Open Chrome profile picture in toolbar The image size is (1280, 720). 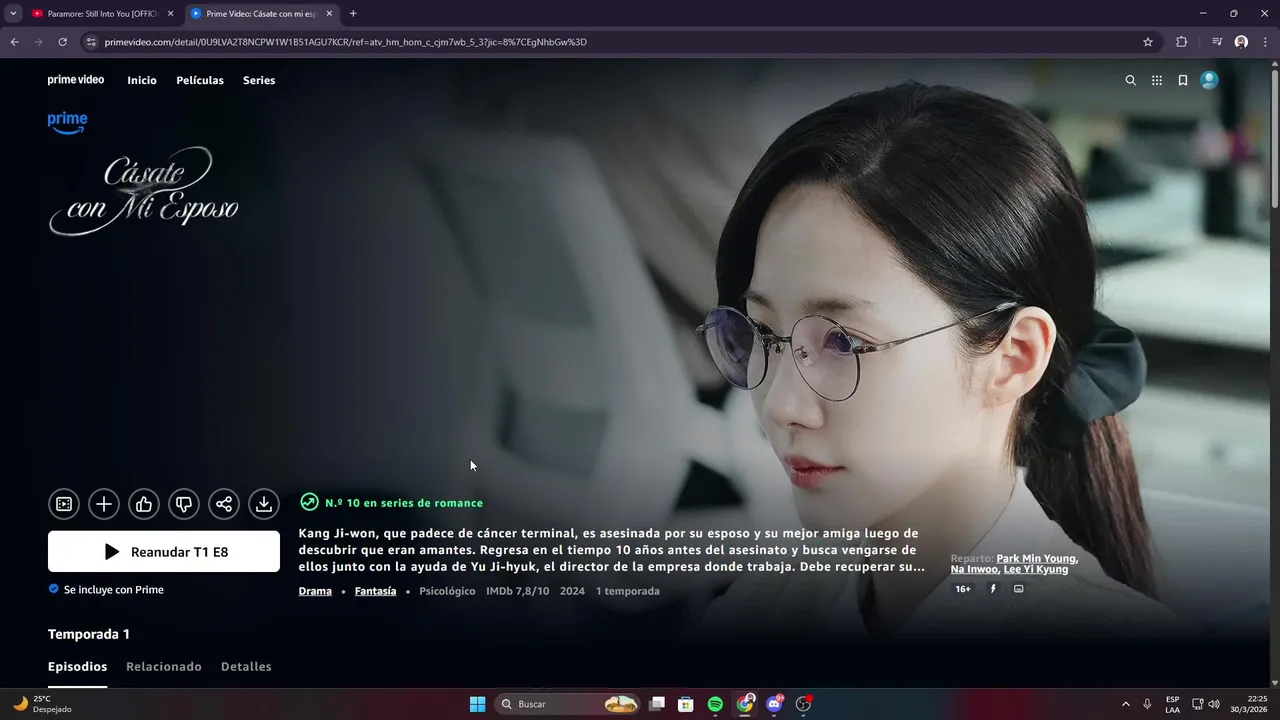coord(1241,42)
